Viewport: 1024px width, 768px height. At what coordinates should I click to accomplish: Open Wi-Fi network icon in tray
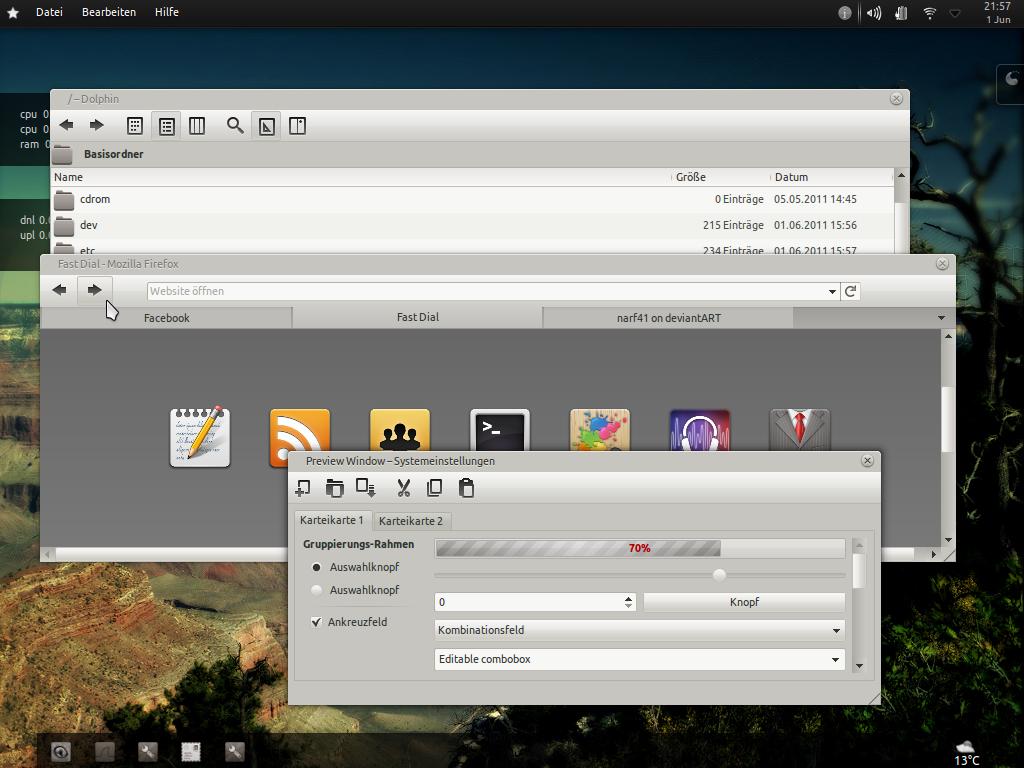coord(929,13)
